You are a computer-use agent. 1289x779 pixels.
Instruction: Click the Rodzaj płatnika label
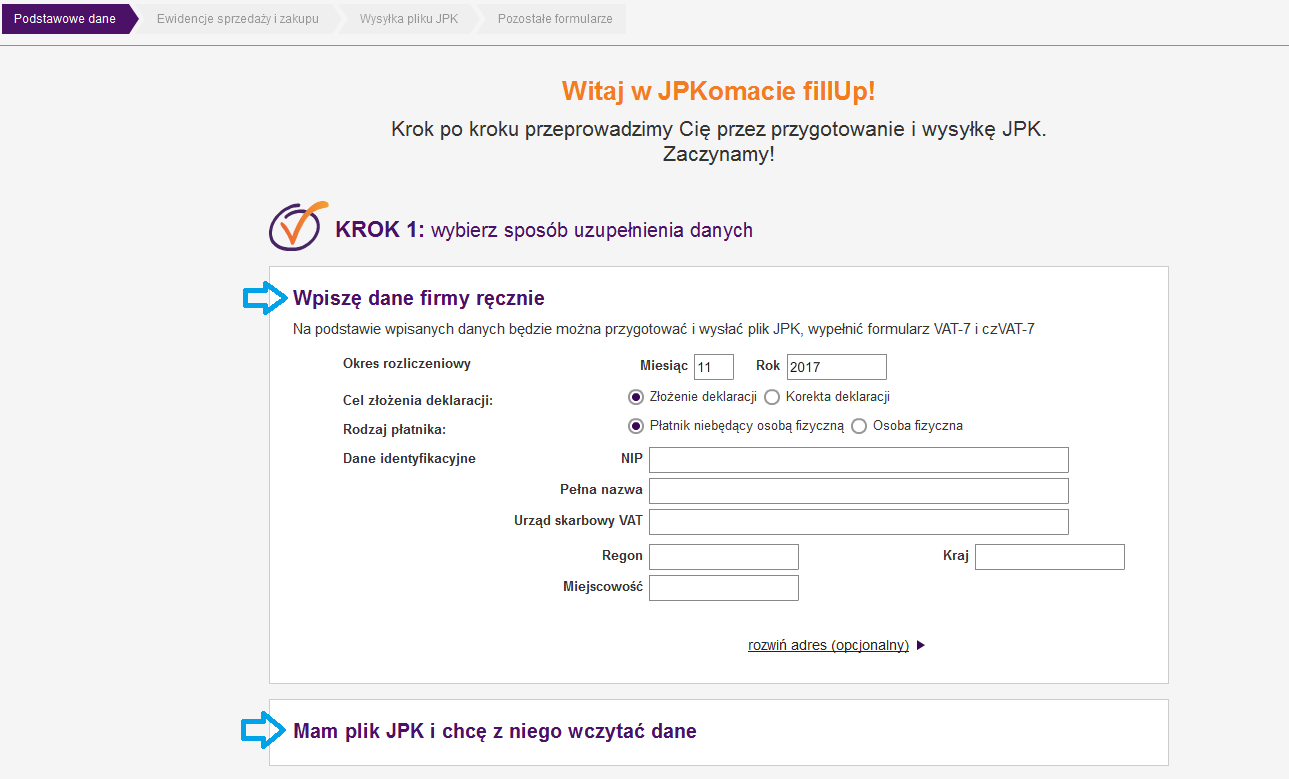[394, 429]
